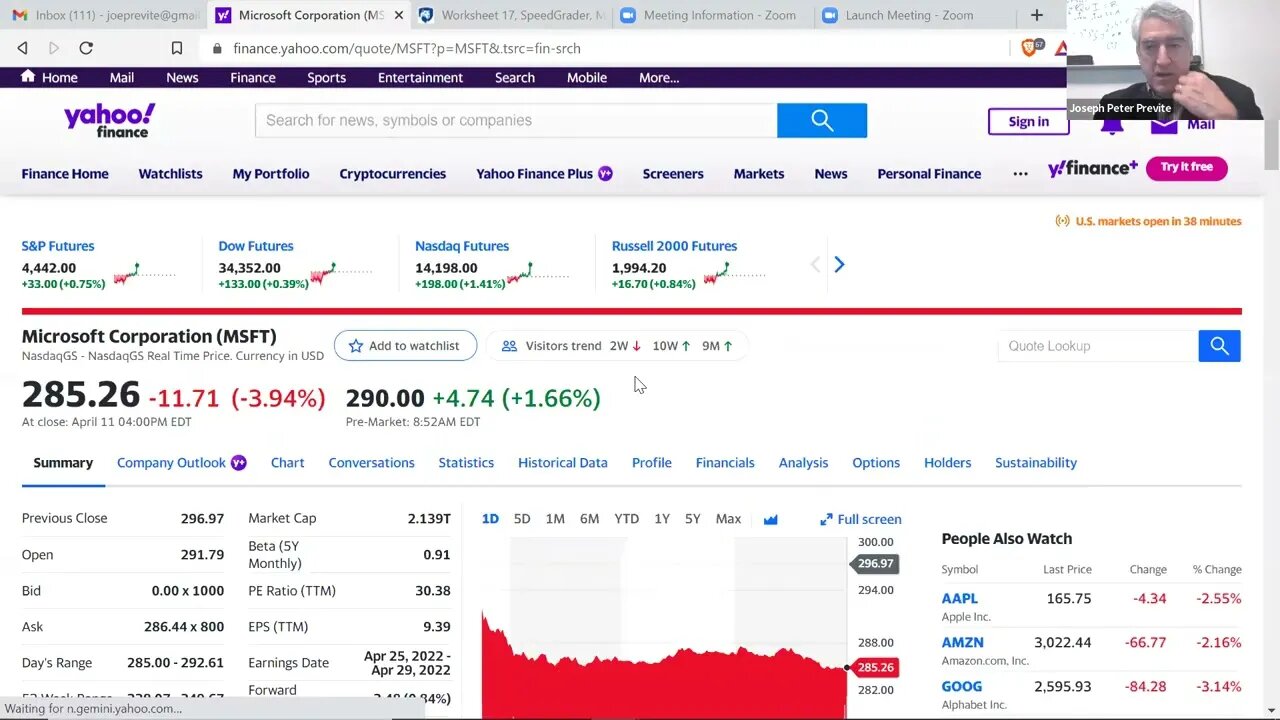The image size is (1280, 720).
Task: Click the star icon in Add to watchlist
Action: tap(356, 346)
